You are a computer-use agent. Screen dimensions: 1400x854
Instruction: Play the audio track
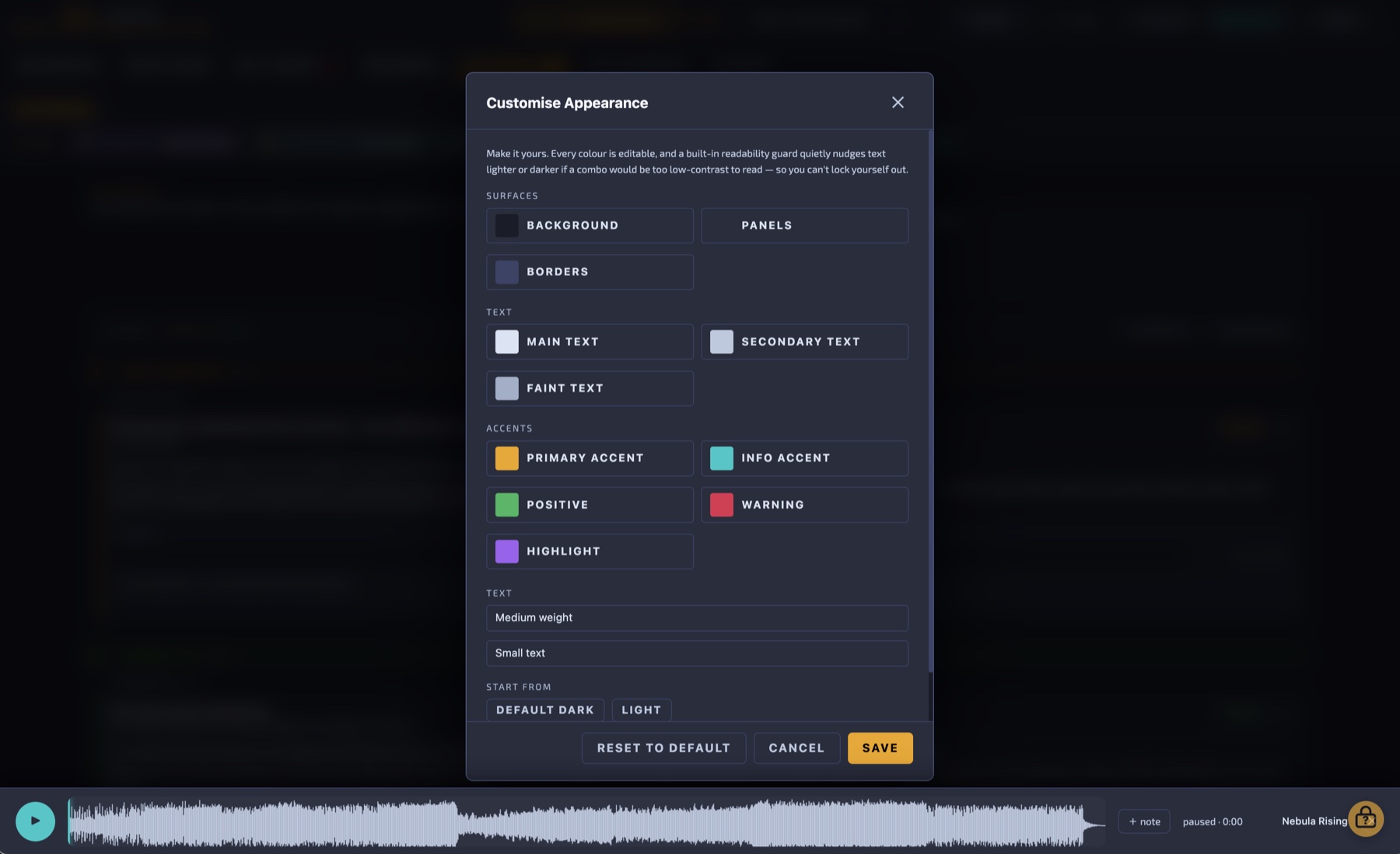35,821
